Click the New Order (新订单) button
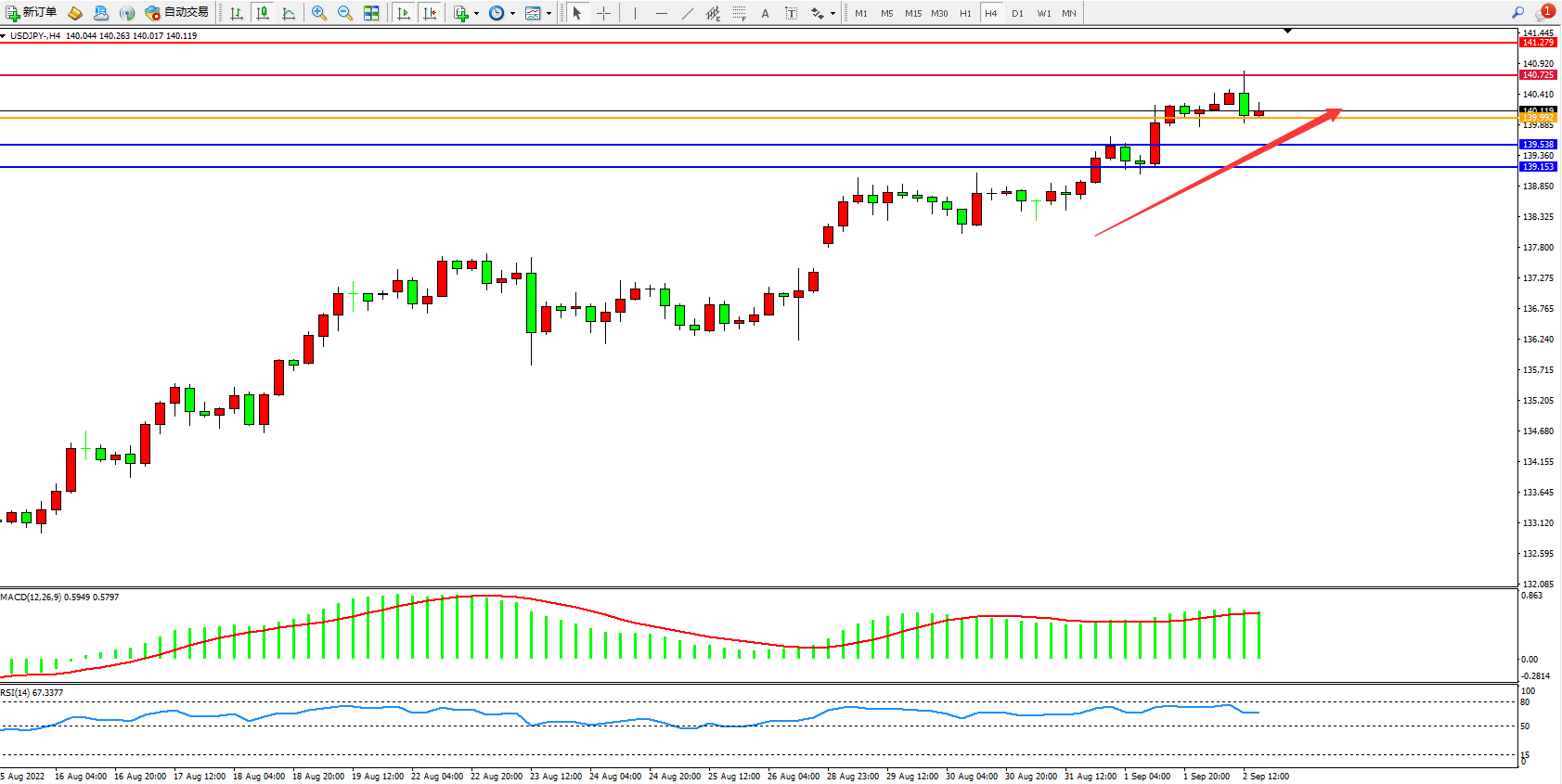The width and height of the screenshot is (1562, 784). (31, 13)
